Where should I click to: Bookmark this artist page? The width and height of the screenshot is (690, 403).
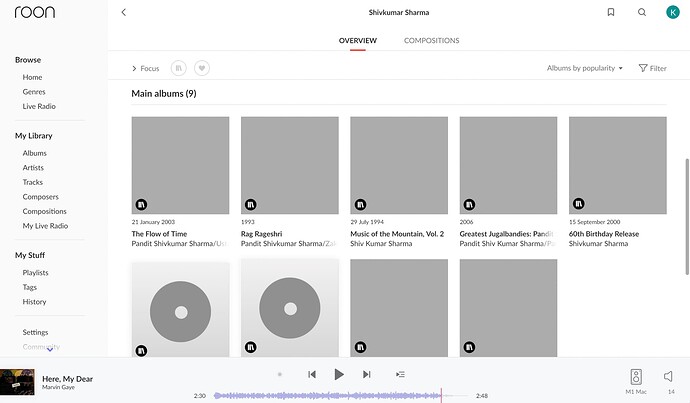tap(611, 12)
